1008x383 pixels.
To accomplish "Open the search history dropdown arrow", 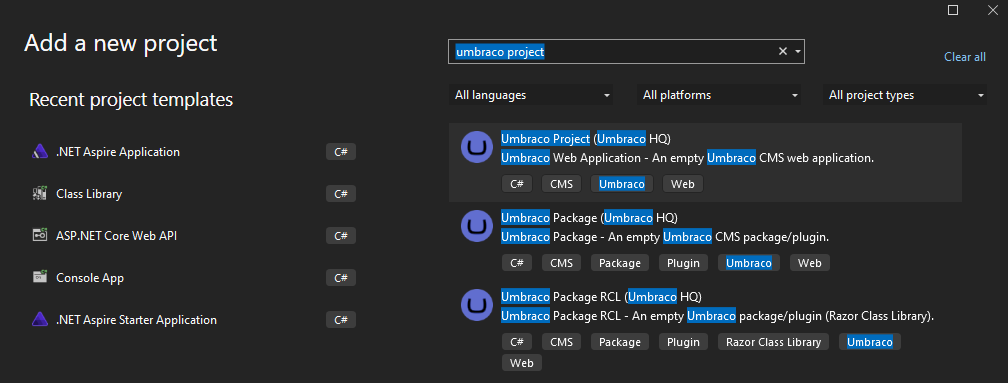I will tap(797, 51).
